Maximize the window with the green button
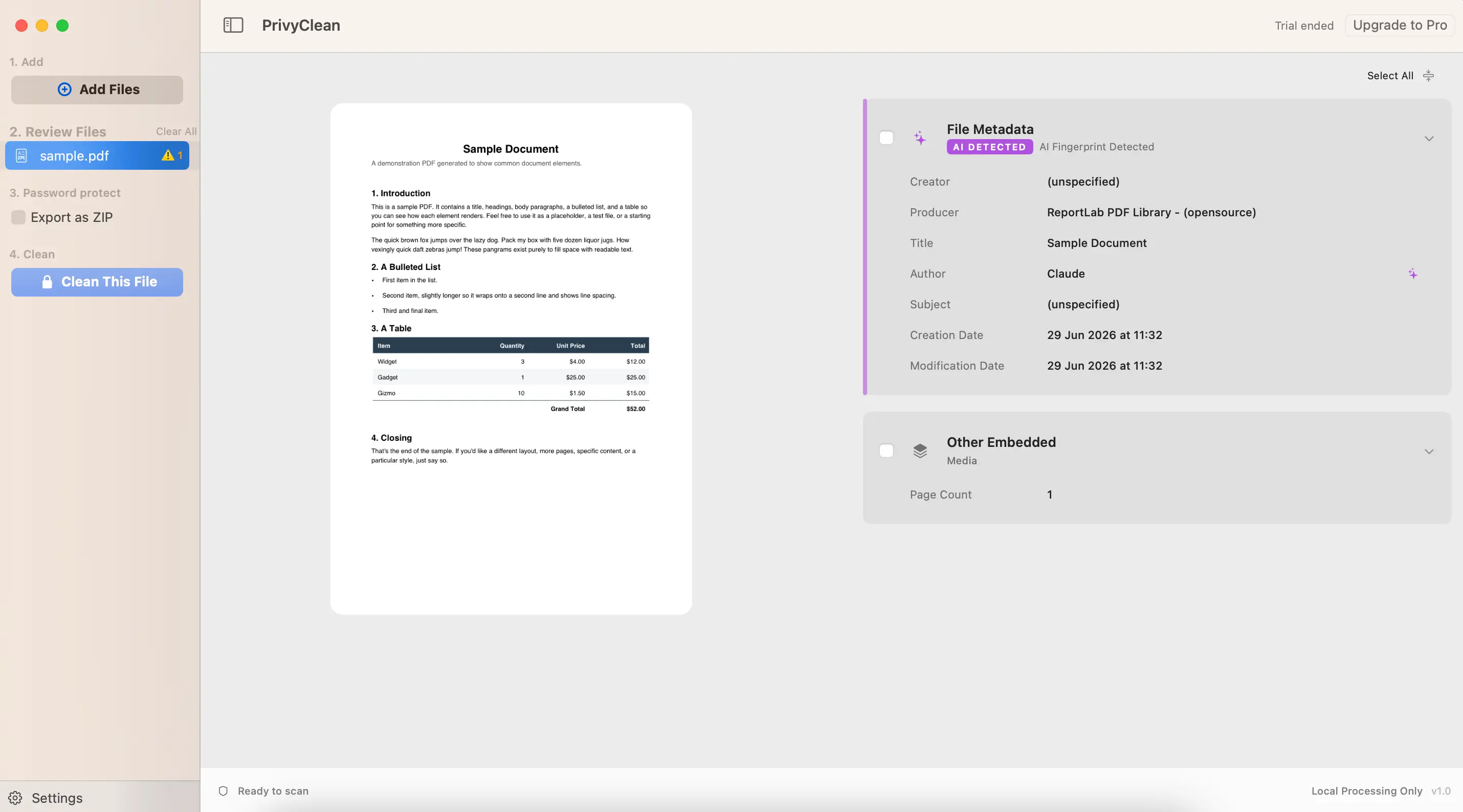 [x=62, y=26]
